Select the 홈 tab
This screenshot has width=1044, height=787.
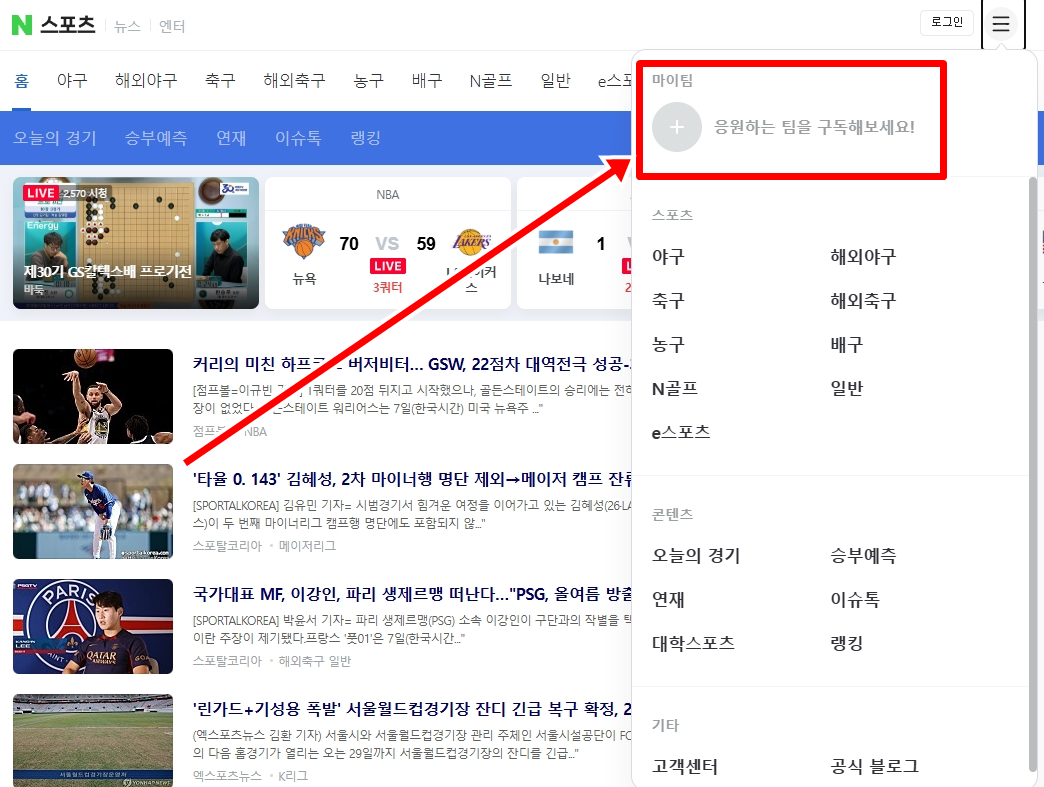pos(21,81)
